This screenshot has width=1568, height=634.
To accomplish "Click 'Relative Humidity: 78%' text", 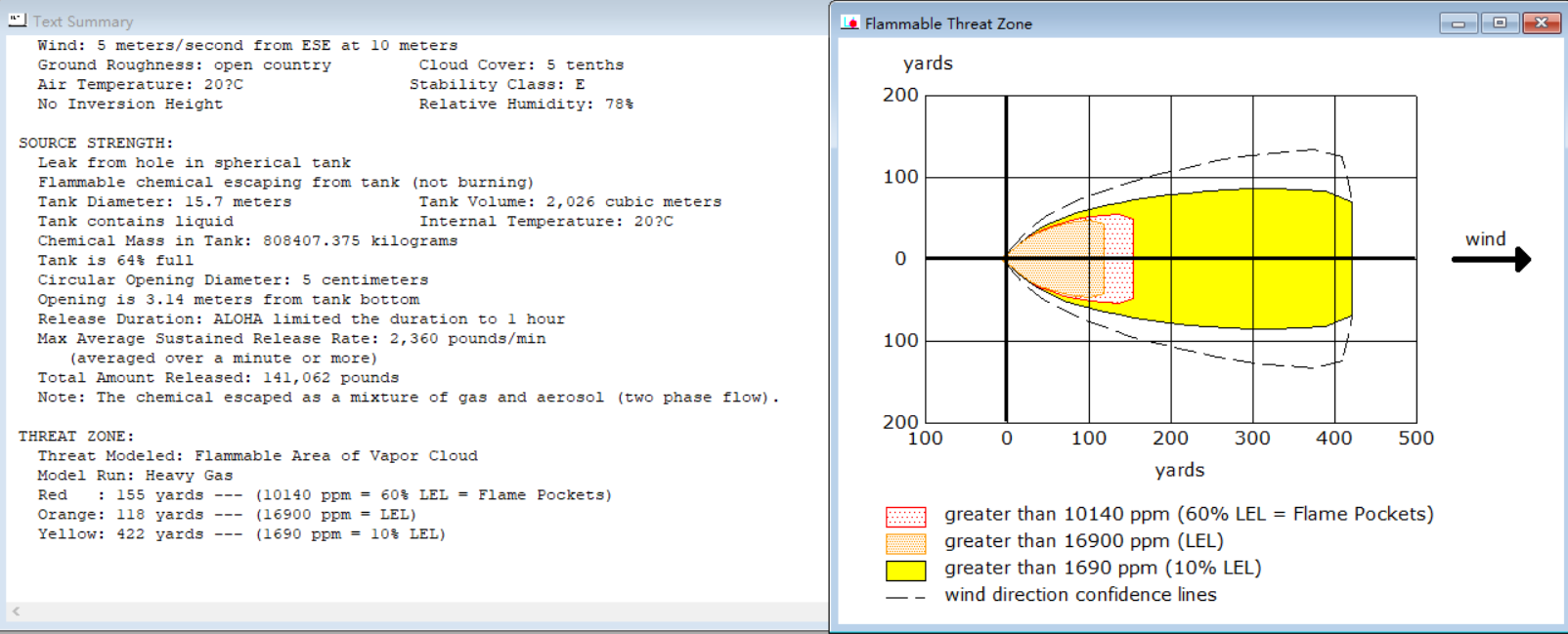I will 526,105.
